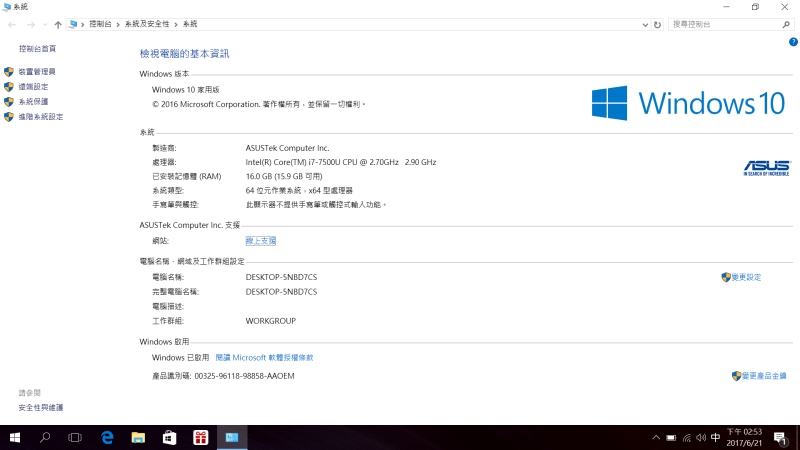Open 裝置管理員 from left sidebar
The height and width of the screenshot is (450, 800).
pyautogui.click(x=37, y=72)
